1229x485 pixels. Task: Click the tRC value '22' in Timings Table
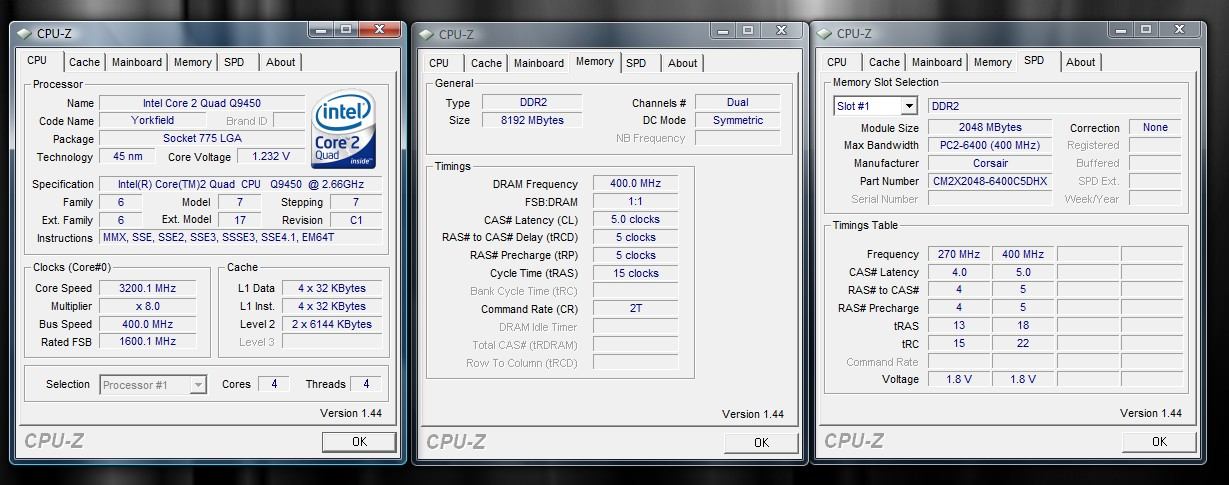coord(1023,344)
